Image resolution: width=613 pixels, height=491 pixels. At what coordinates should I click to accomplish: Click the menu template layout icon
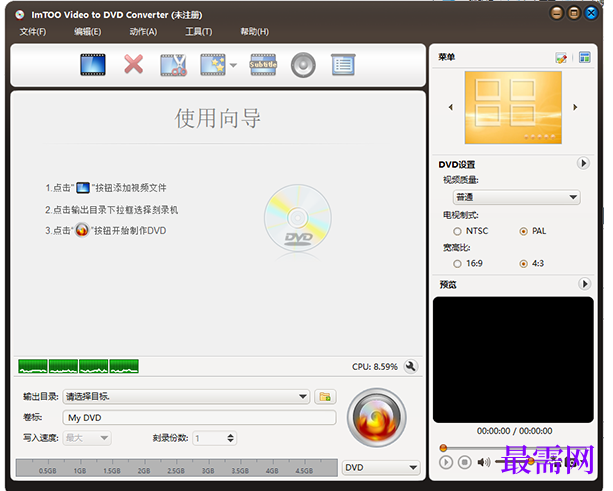[584, 57]
